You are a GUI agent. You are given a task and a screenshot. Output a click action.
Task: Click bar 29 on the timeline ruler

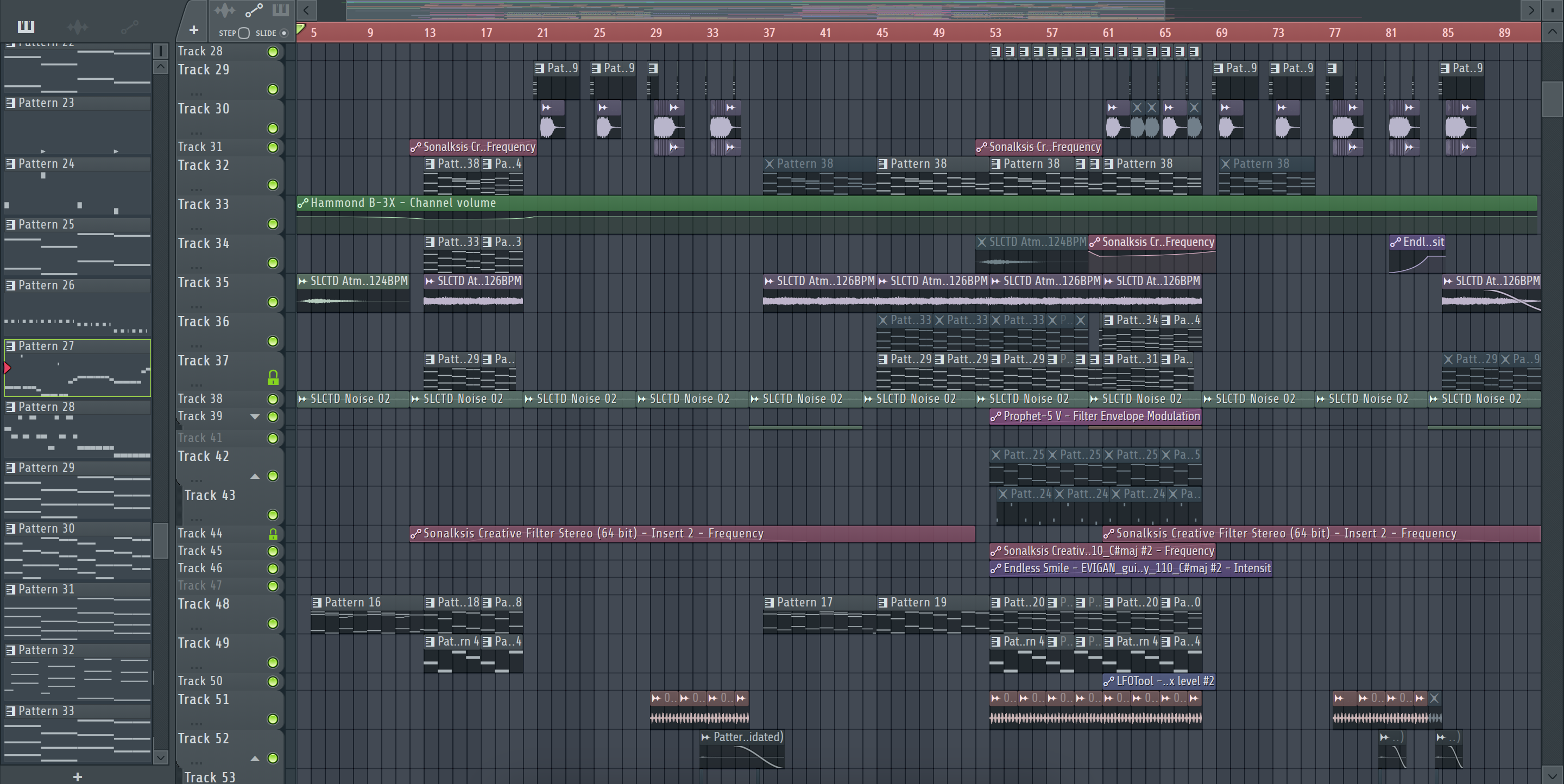(655, 33)
